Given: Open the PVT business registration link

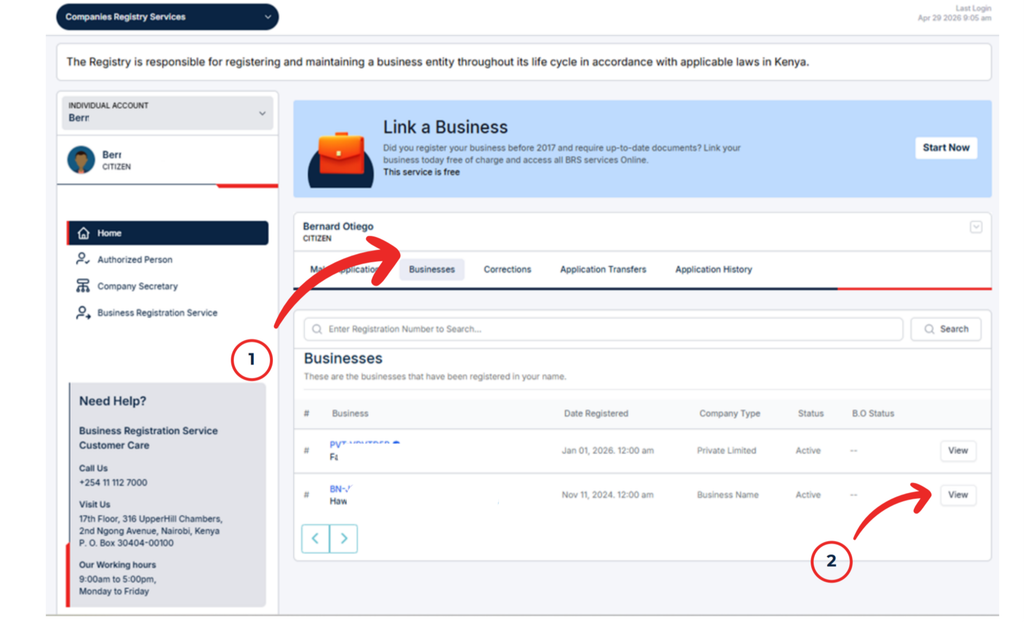Looking at the screenshot, I should (x=364, y=444).
